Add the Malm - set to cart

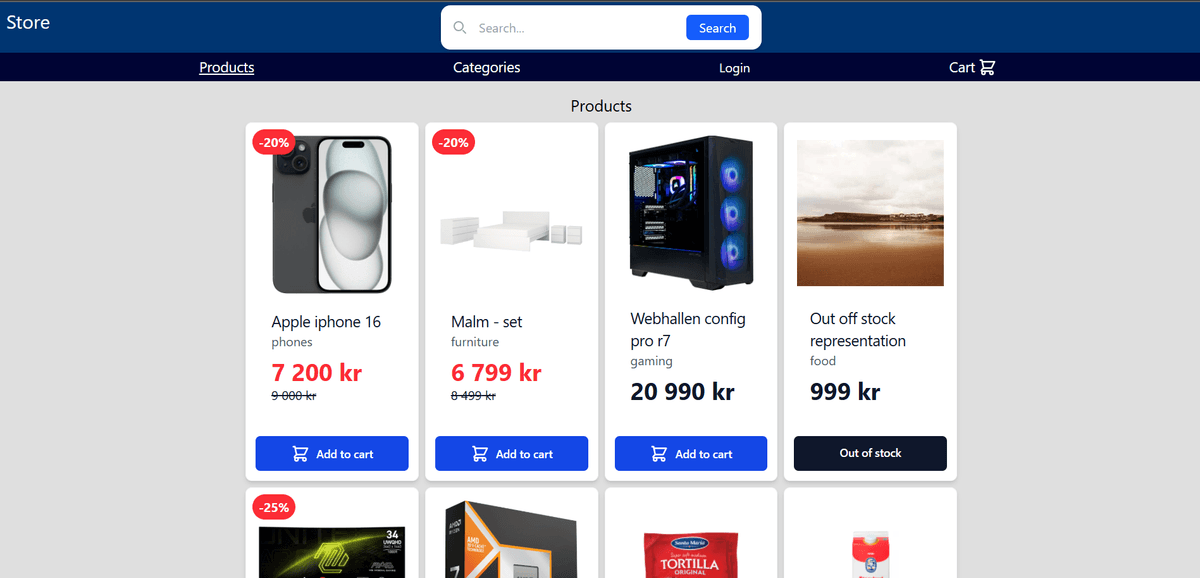pyautogui.click(x=511, y=453)
